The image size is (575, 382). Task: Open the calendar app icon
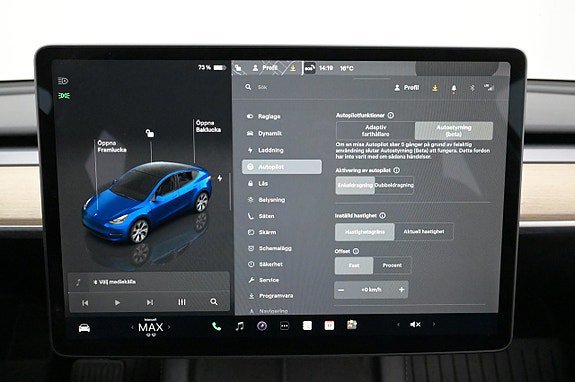coord(329,325)
